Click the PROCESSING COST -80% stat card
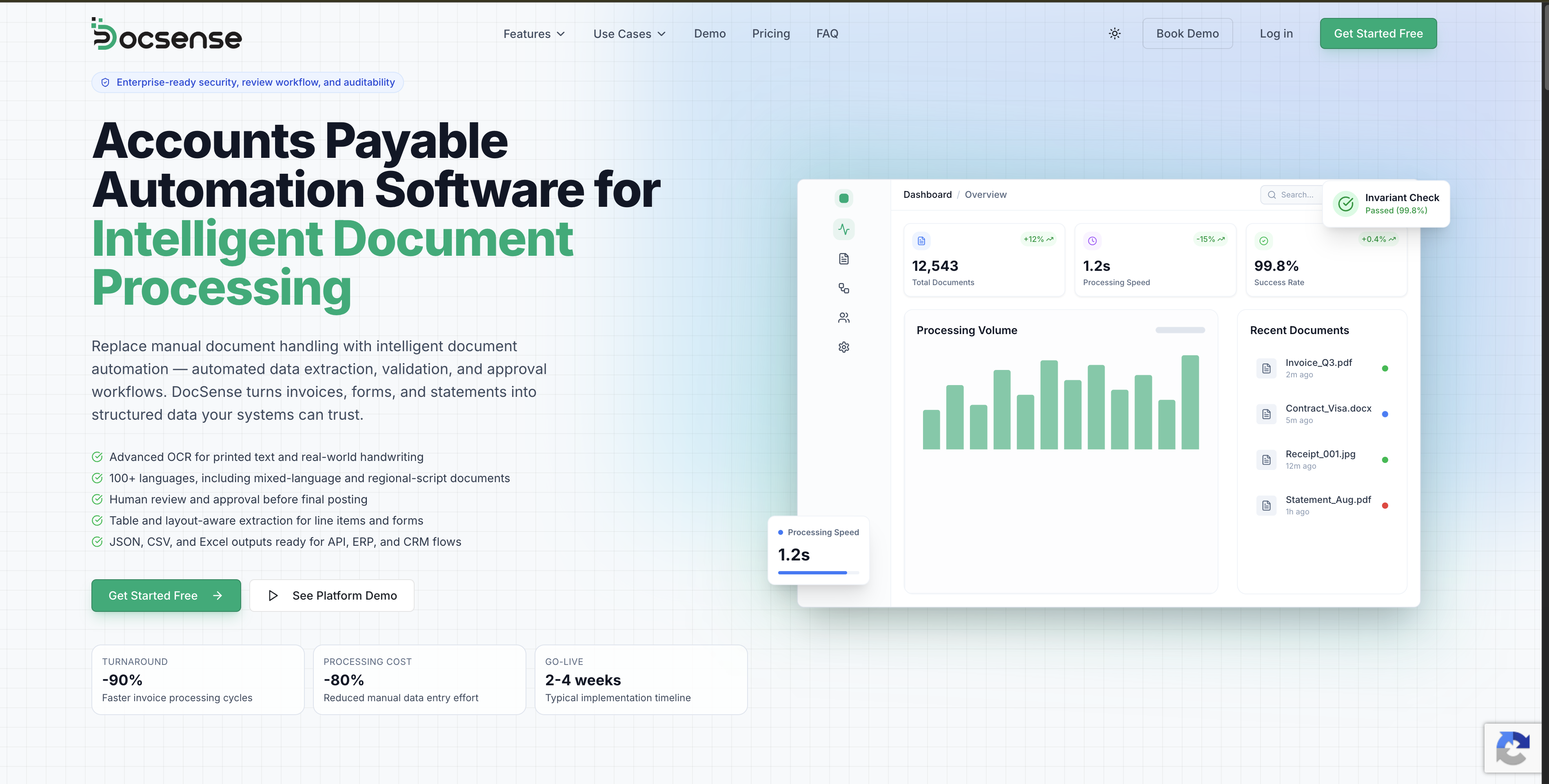Screen dimensions: 1549x784 419,680
